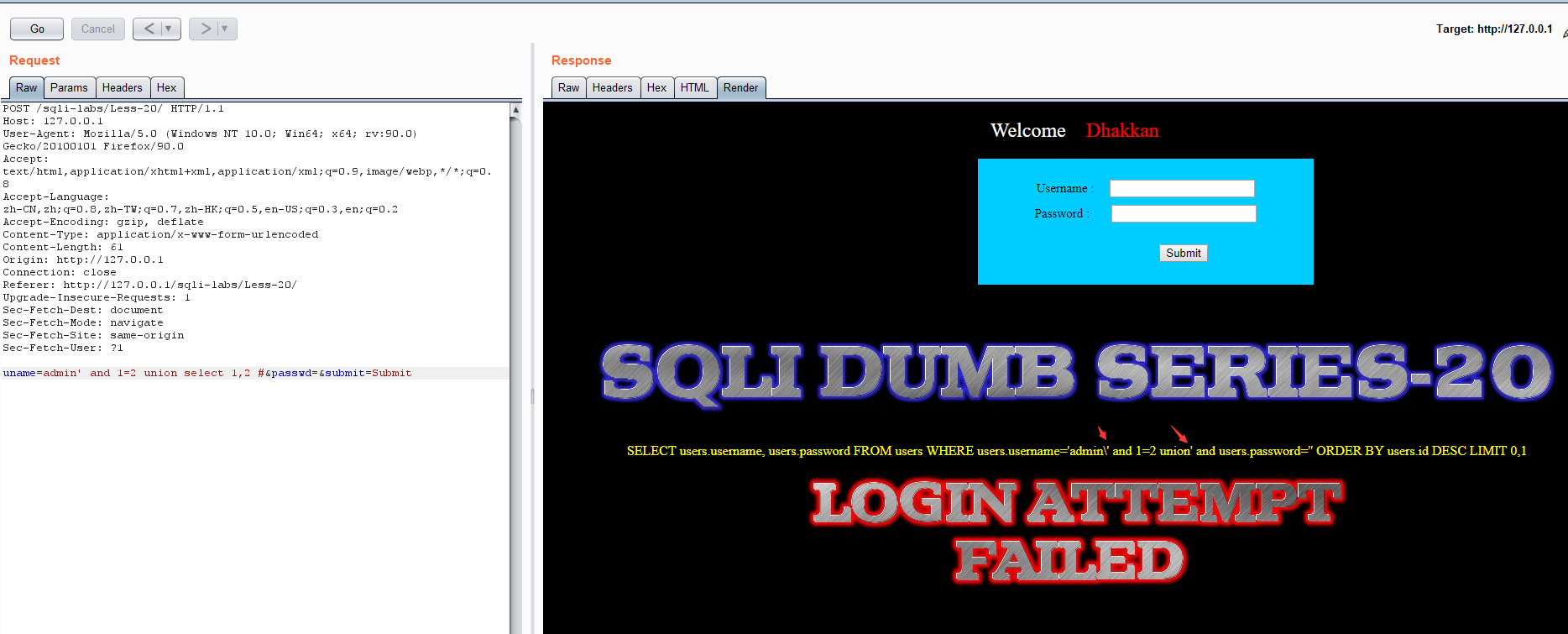Click the Upgrade-Insecure-Requests header line
This screenshot has height=634, width=1568.
coord(97,297)
